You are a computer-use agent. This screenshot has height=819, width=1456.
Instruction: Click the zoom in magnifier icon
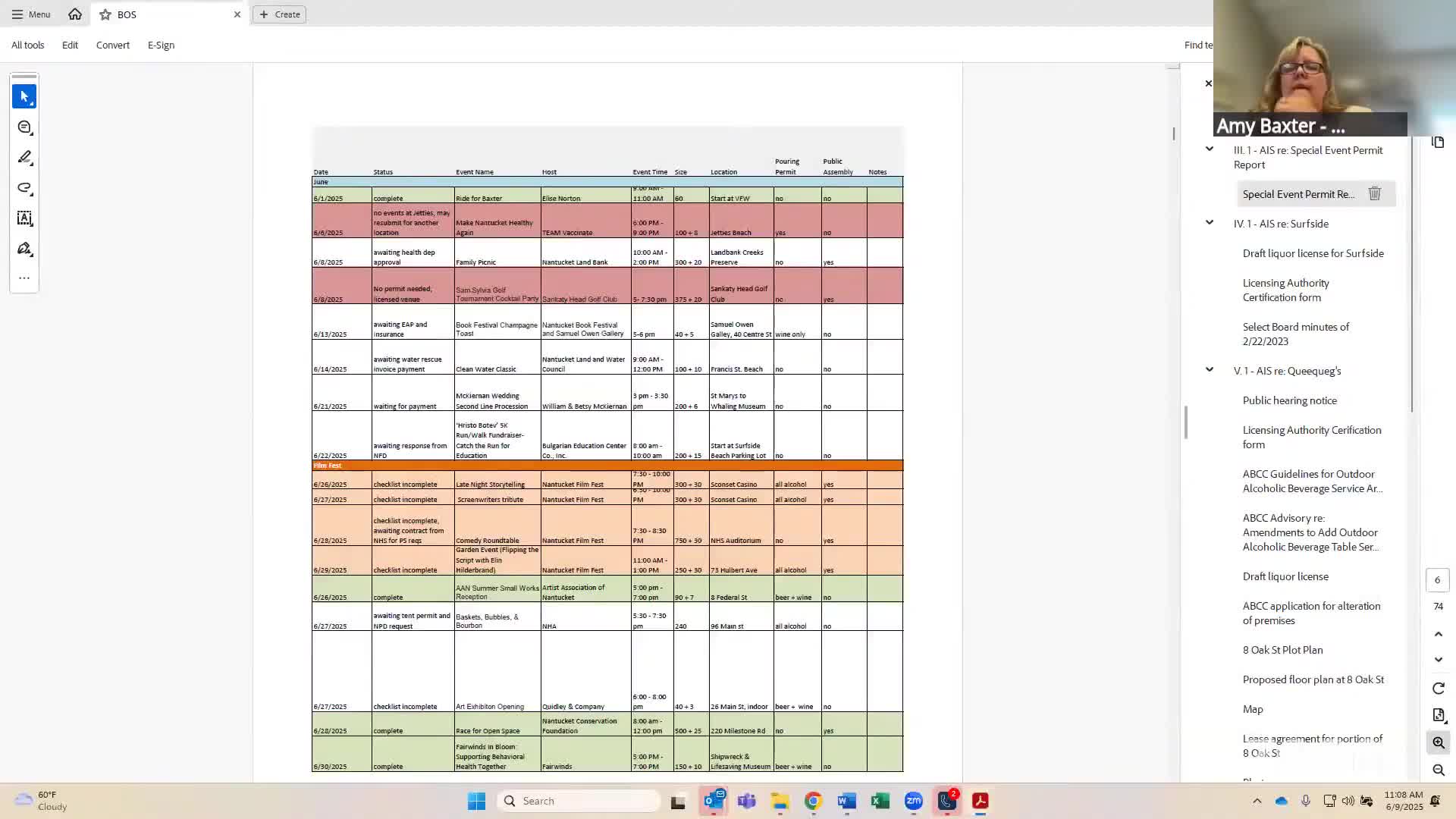click(x=1439, y=742)
